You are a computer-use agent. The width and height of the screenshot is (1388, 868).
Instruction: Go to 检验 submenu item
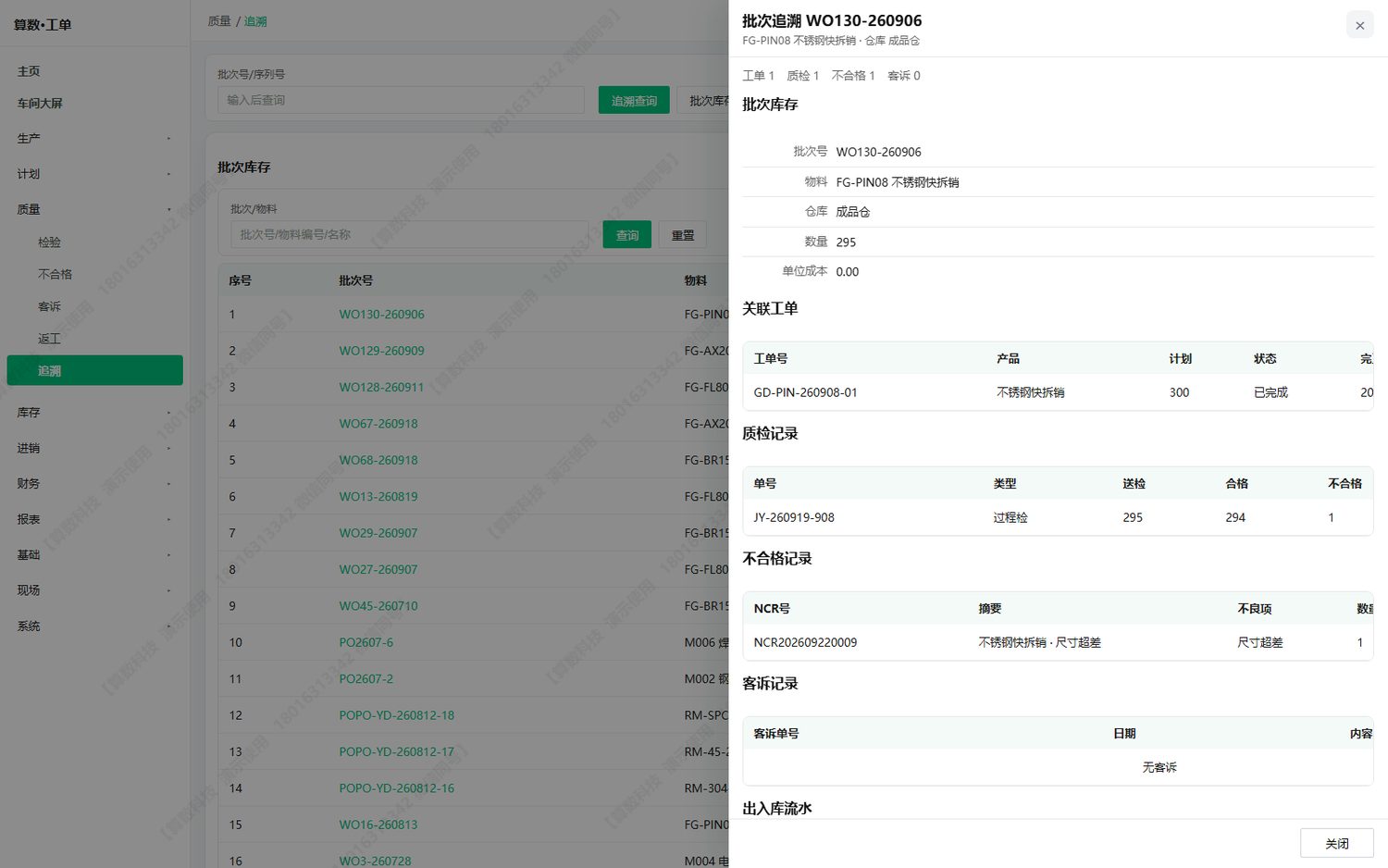(94, 242)
